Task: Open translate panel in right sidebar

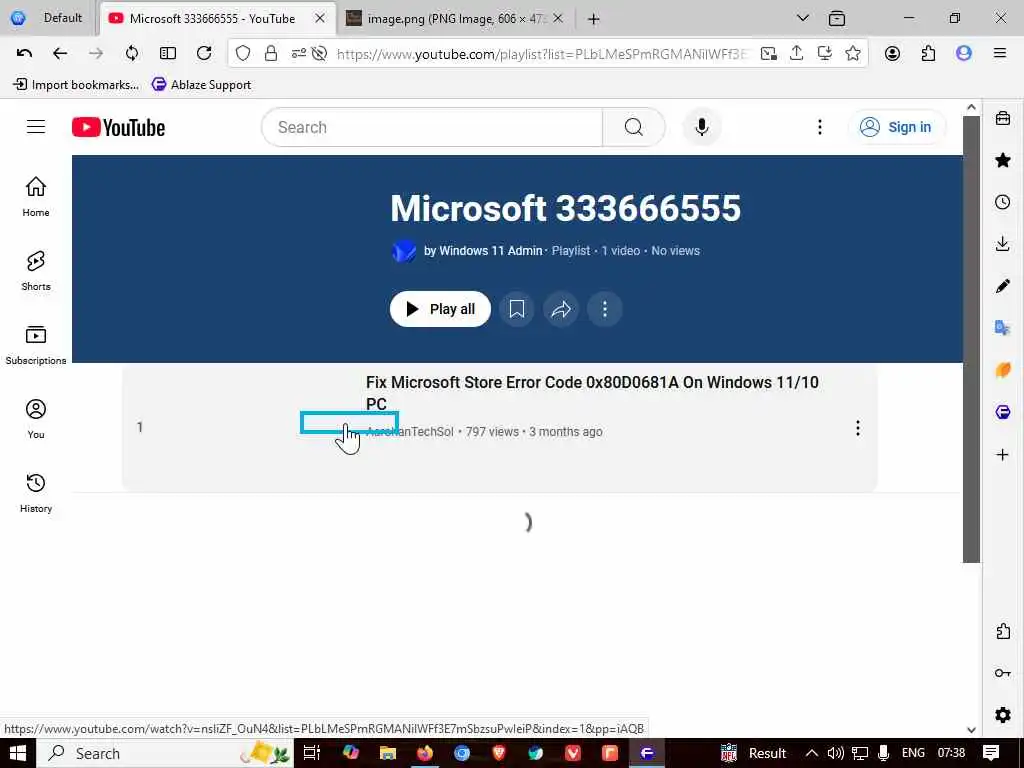Action: pos(1003,328)
